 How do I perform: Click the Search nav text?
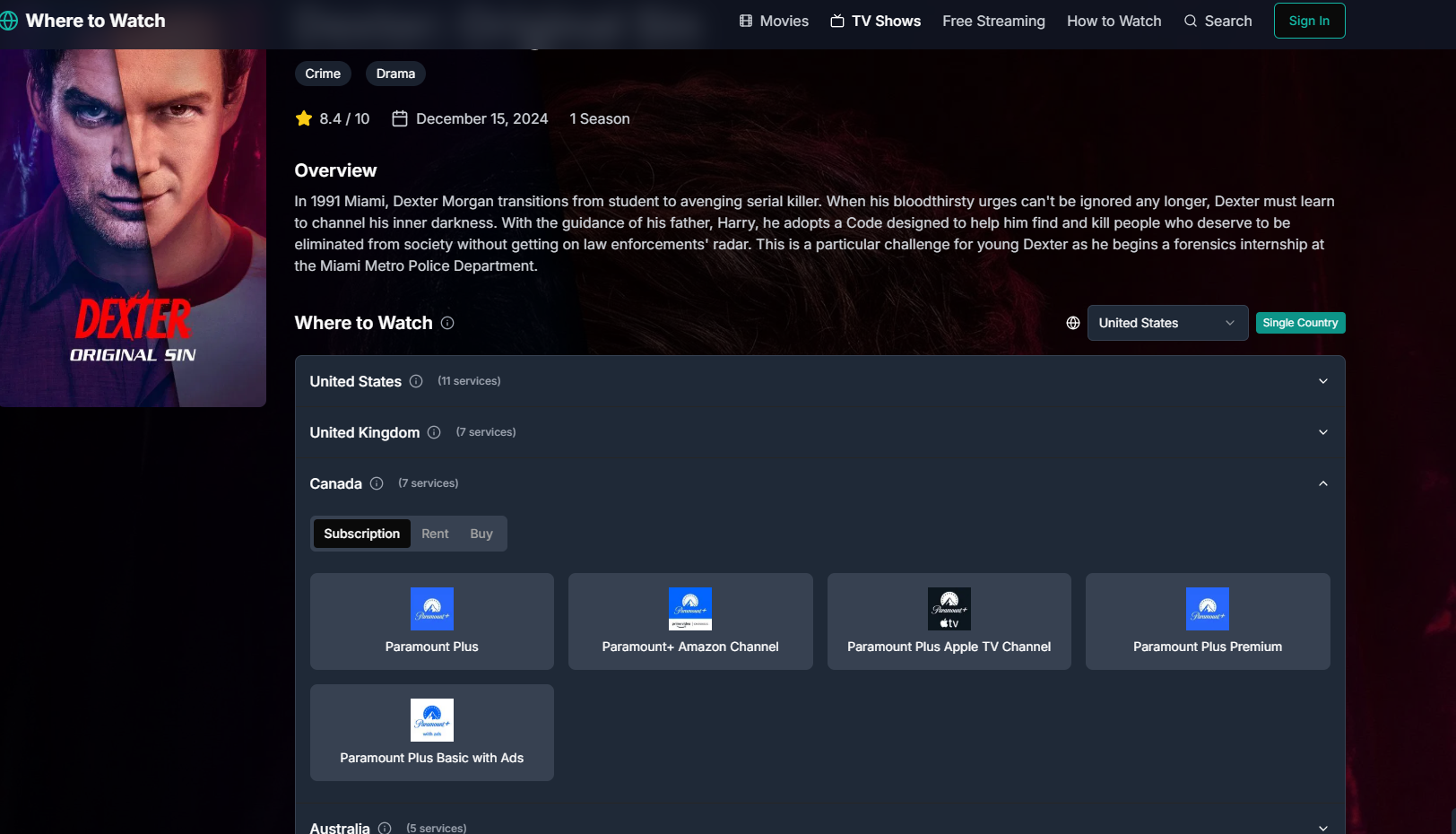[x=1228, y=21]
